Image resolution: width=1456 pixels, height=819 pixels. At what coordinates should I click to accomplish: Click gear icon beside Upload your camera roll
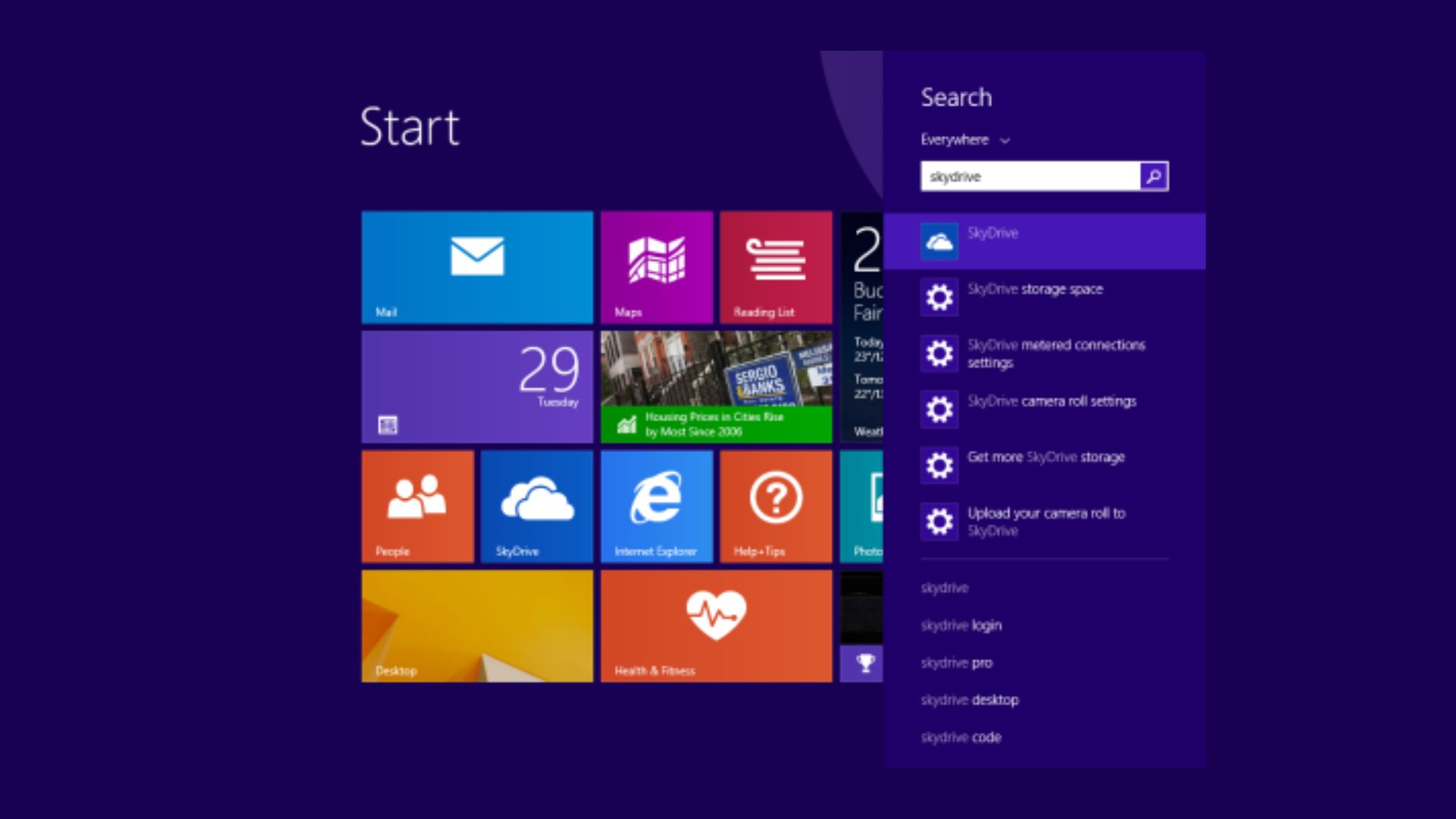coord(940,522)
